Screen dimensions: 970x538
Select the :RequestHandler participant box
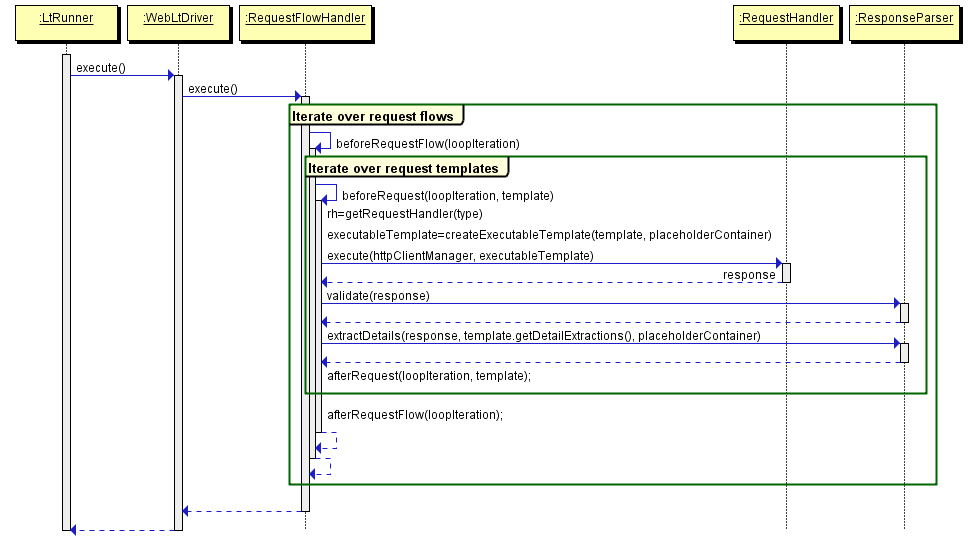point(786,23)
